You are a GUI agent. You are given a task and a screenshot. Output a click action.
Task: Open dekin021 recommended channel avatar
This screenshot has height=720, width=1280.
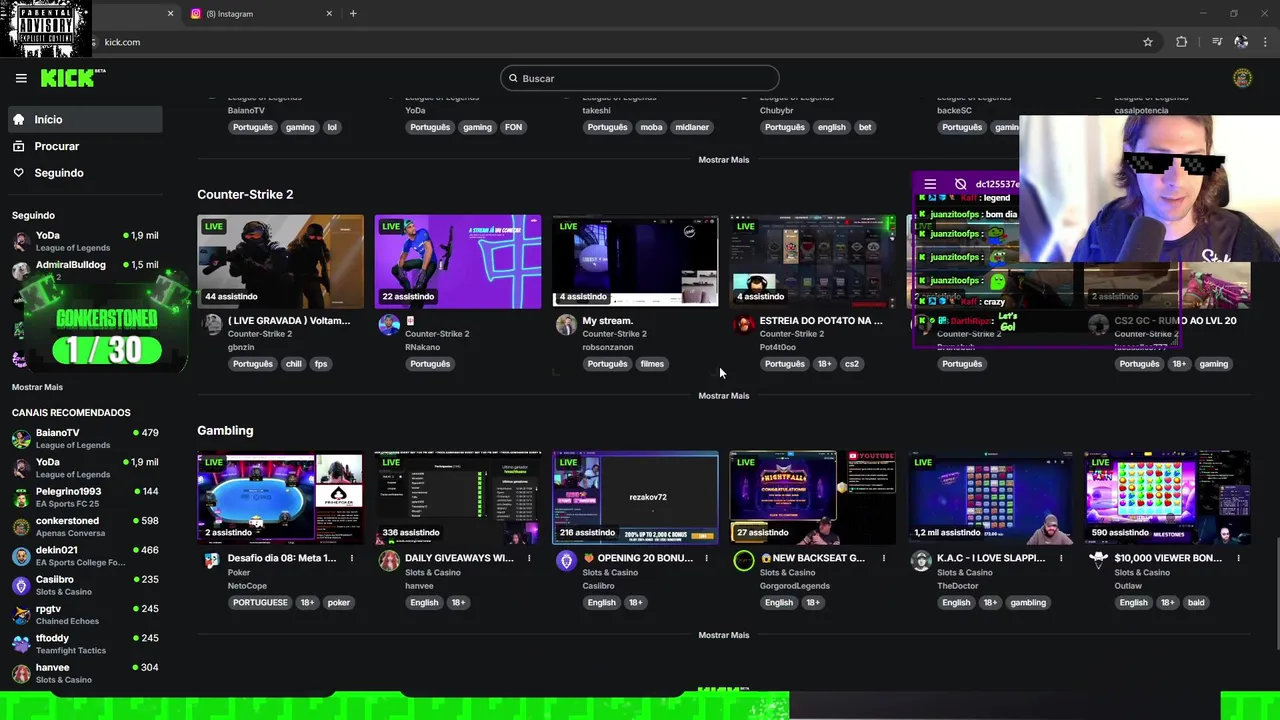[x=21, y=556]
